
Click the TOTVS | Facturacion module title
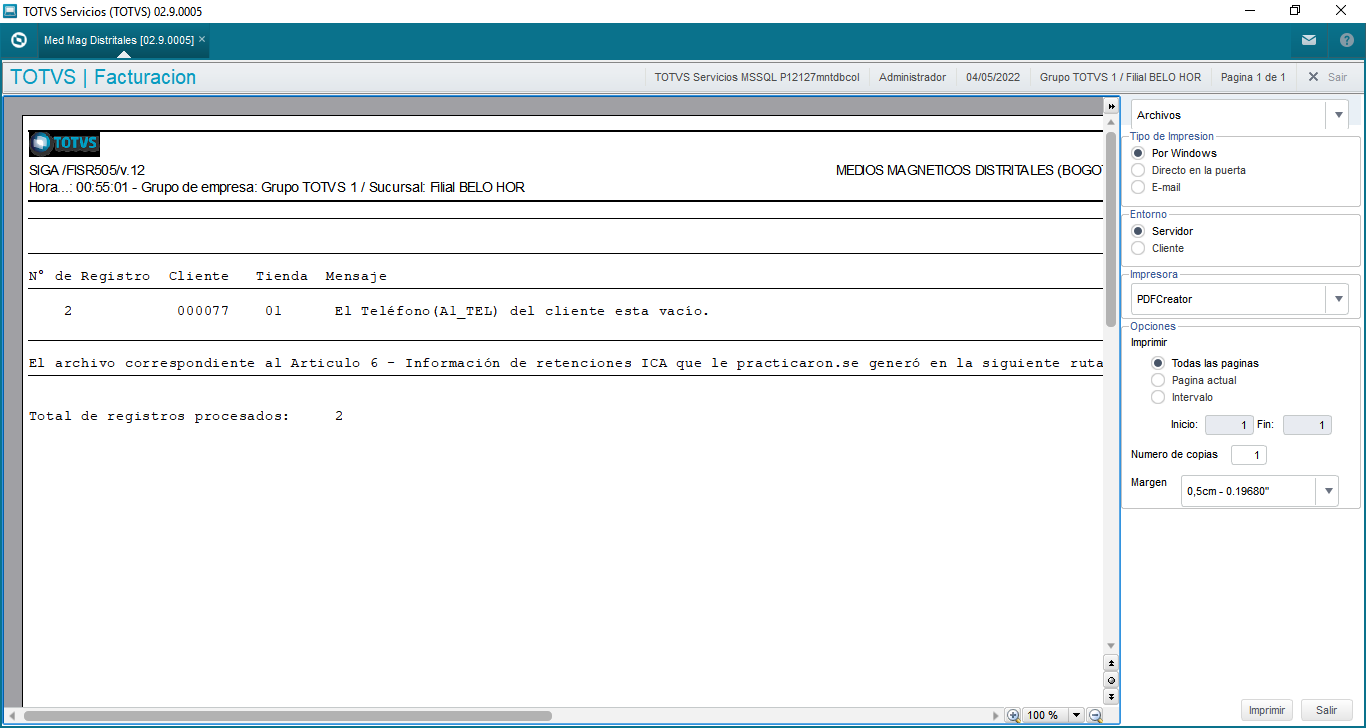coord(103,77)
